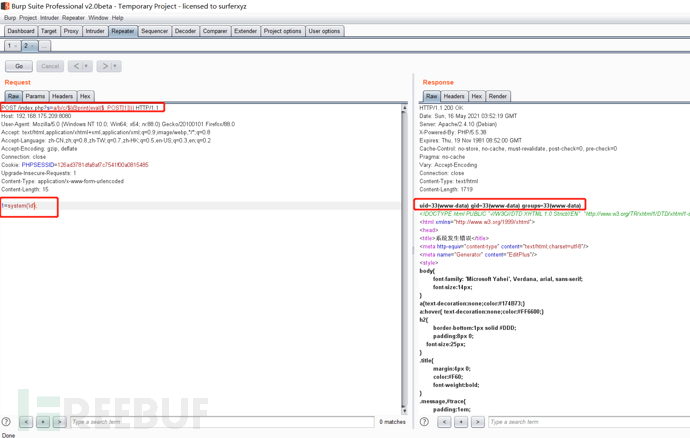Image resolution: width=690 pixels, height=438 pixels.
Task: Click request search previous match button
Action: coord(26,422)
